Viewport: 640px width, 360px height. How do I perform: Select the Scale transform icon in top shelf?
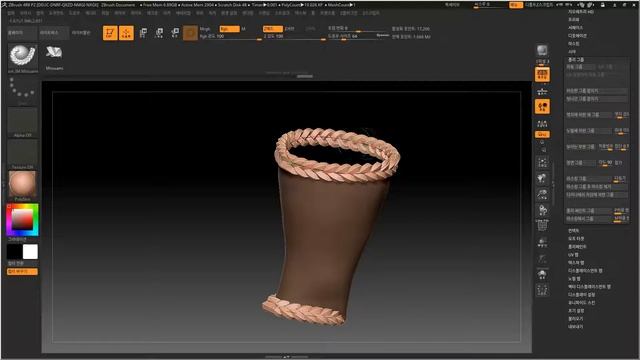coord(159,33)
